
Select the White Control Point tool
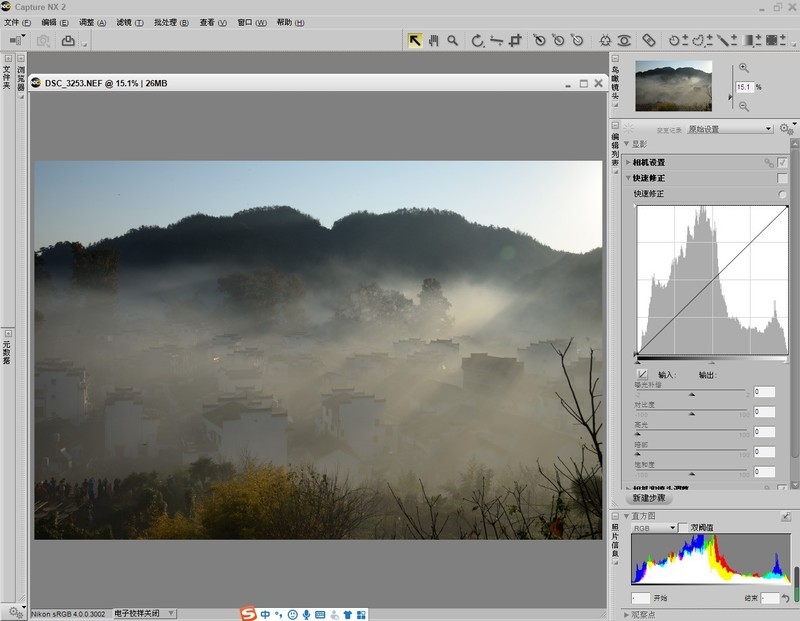click(x=577, y=40)
